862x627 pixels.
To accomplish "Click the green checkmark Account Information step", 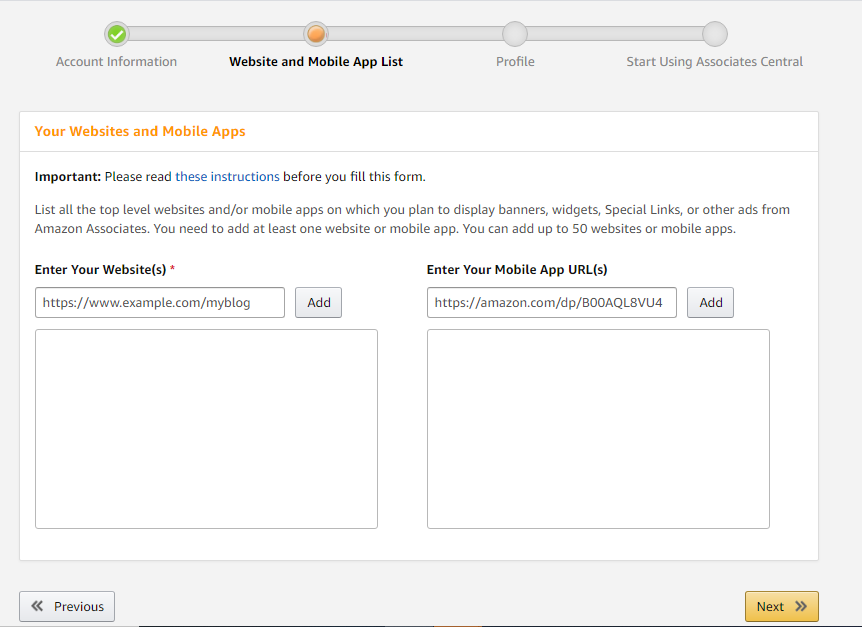I will 117,35.
